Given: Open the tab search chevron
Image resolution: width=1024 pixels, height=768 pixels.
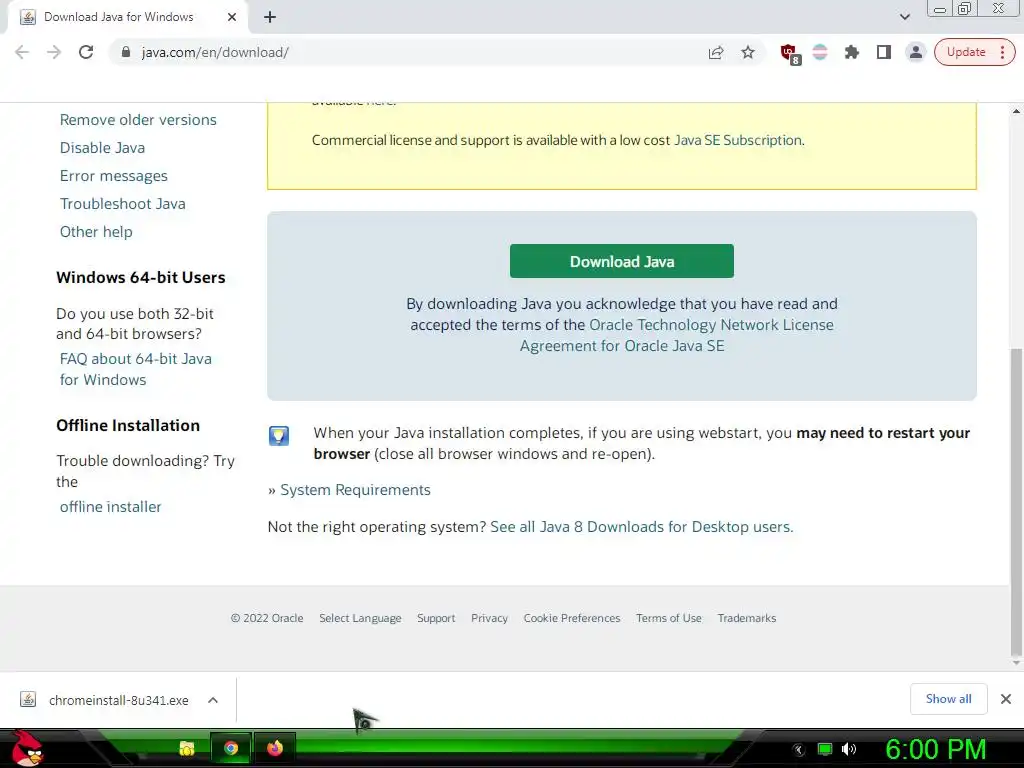Looking at the screenshot, I should click(x=904, y=17).
